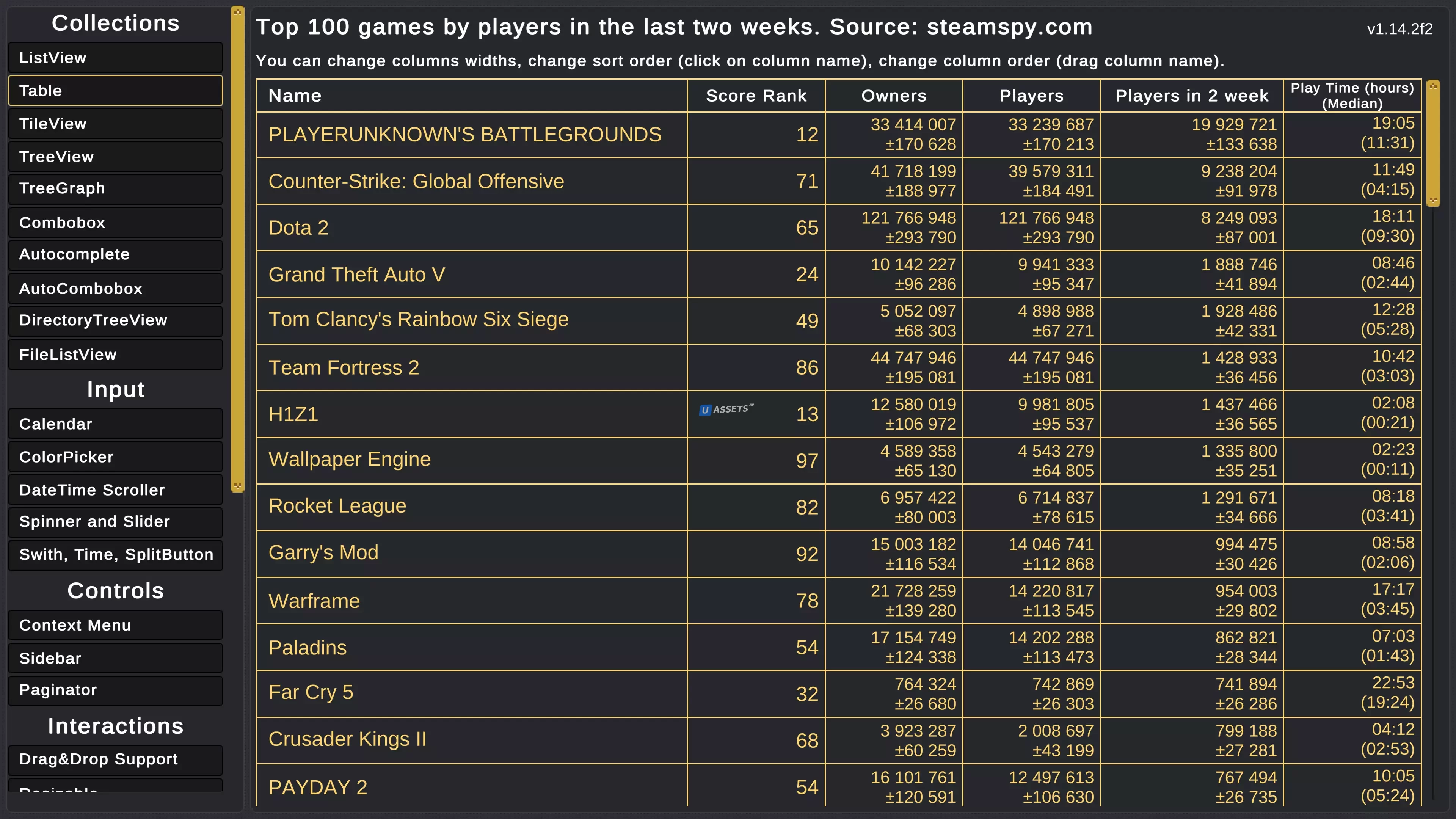
Task: Open the Autocomplete demo
Action: tap(115, 254)
